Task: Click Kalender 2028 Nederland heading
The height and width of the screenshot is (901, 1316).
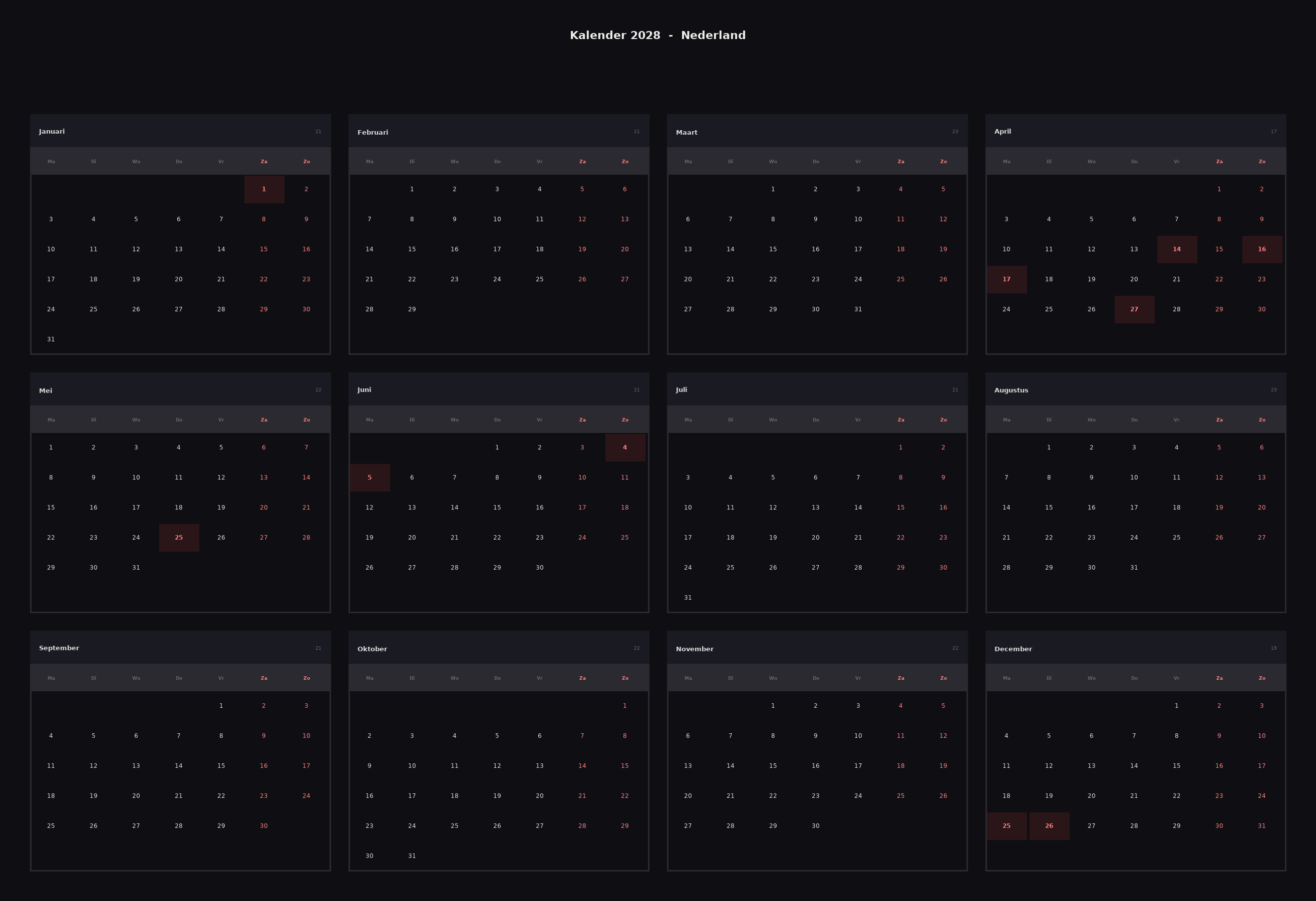Action: [657, 35]
